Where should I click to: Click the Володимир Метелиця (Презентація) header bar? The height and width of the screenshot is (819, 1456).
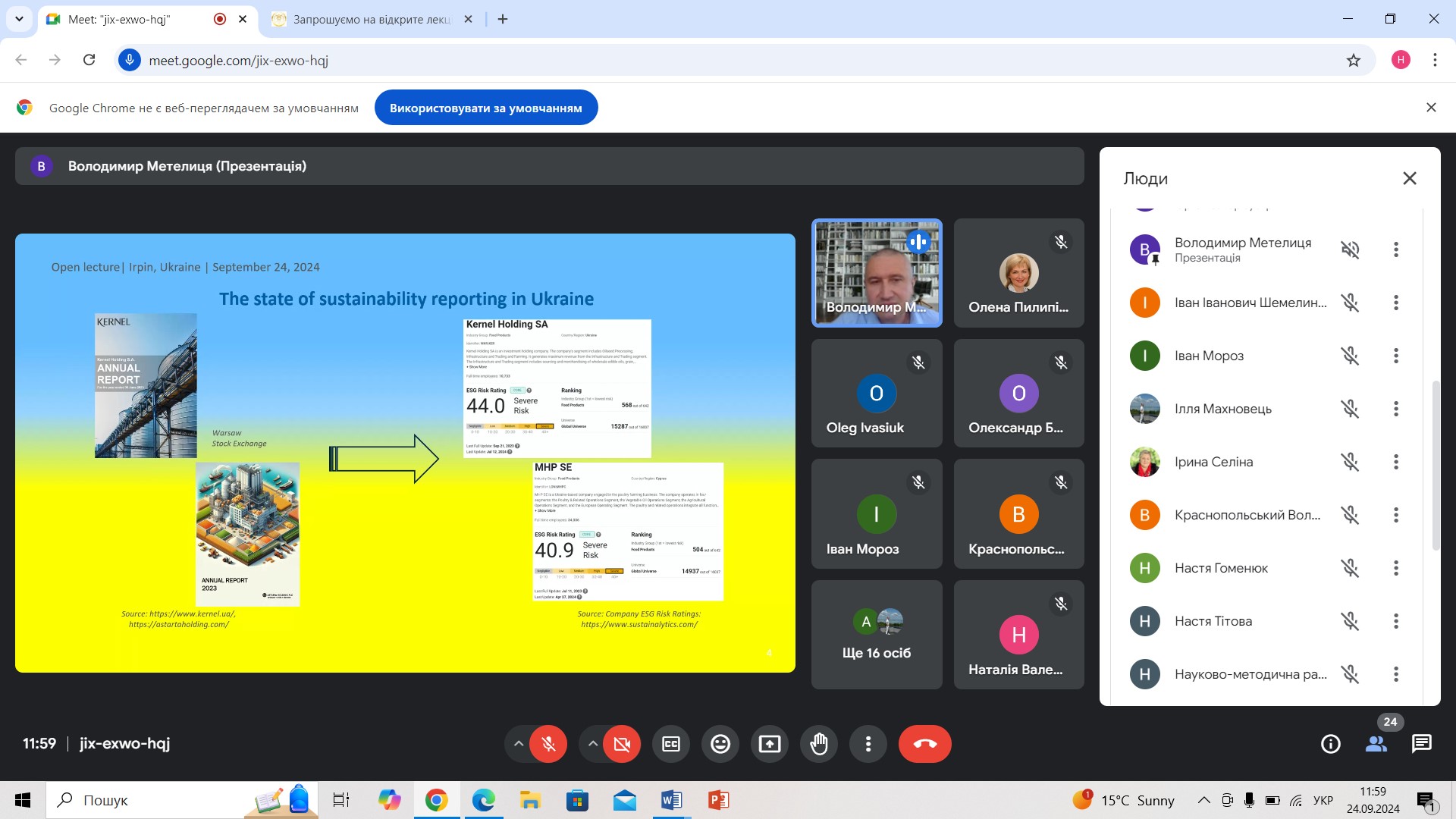(549, 166)
